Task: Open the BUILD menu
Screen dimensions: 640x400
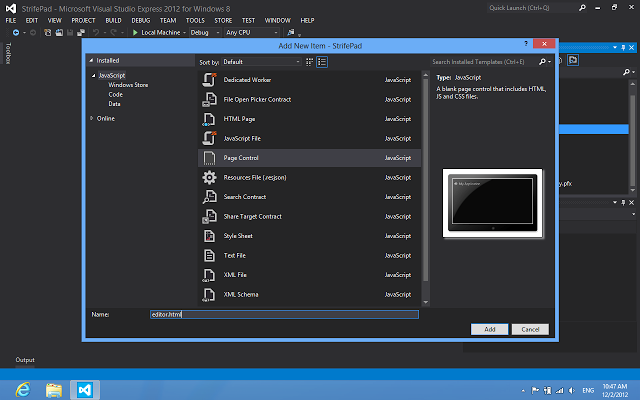Action: [x=113, y=20]
